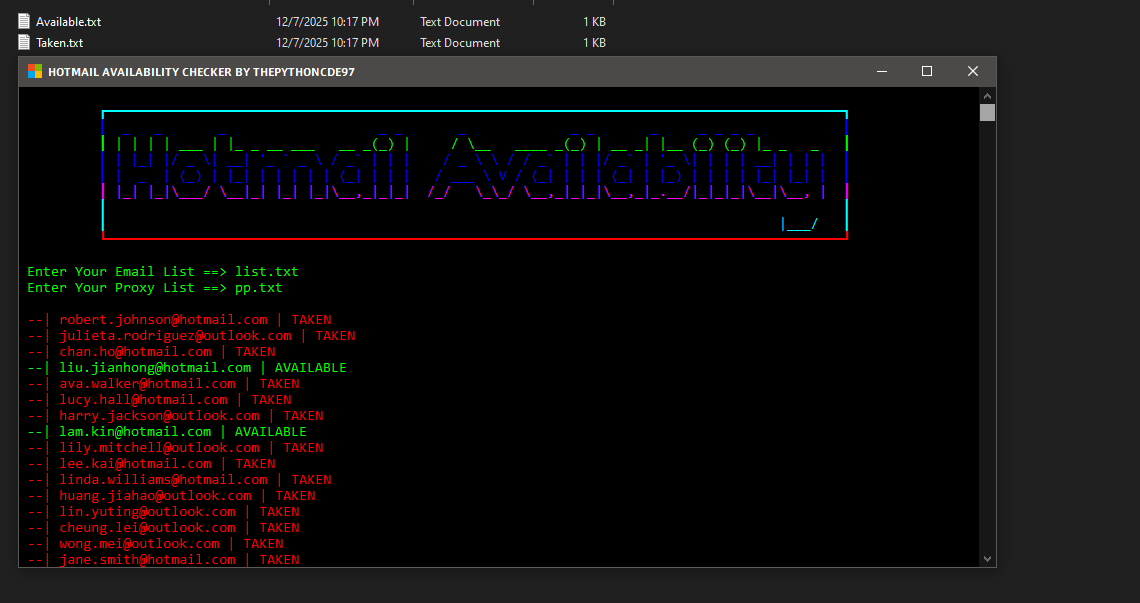This screenshot has height=603, width=1140.
Task: Click the harry.jackson@outlook.com TAKEN line
Action: 175,415
